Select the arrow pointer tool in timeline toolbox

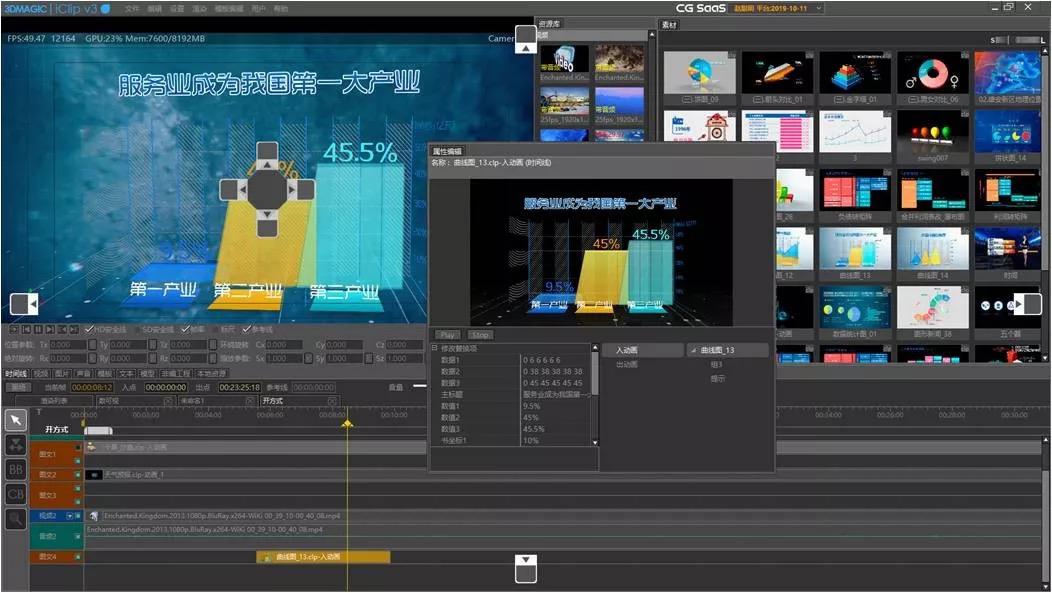(x=15, y=421)
